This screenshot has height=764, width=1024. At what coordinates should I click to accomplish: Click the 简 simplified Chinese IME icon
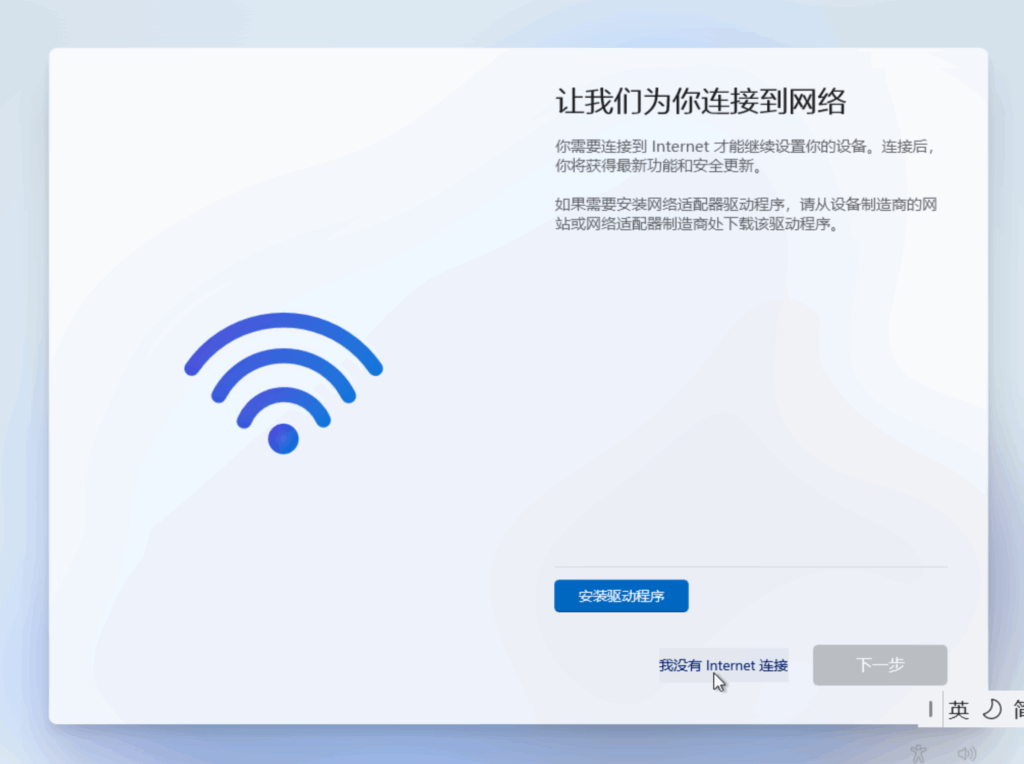click(1018, 709)
